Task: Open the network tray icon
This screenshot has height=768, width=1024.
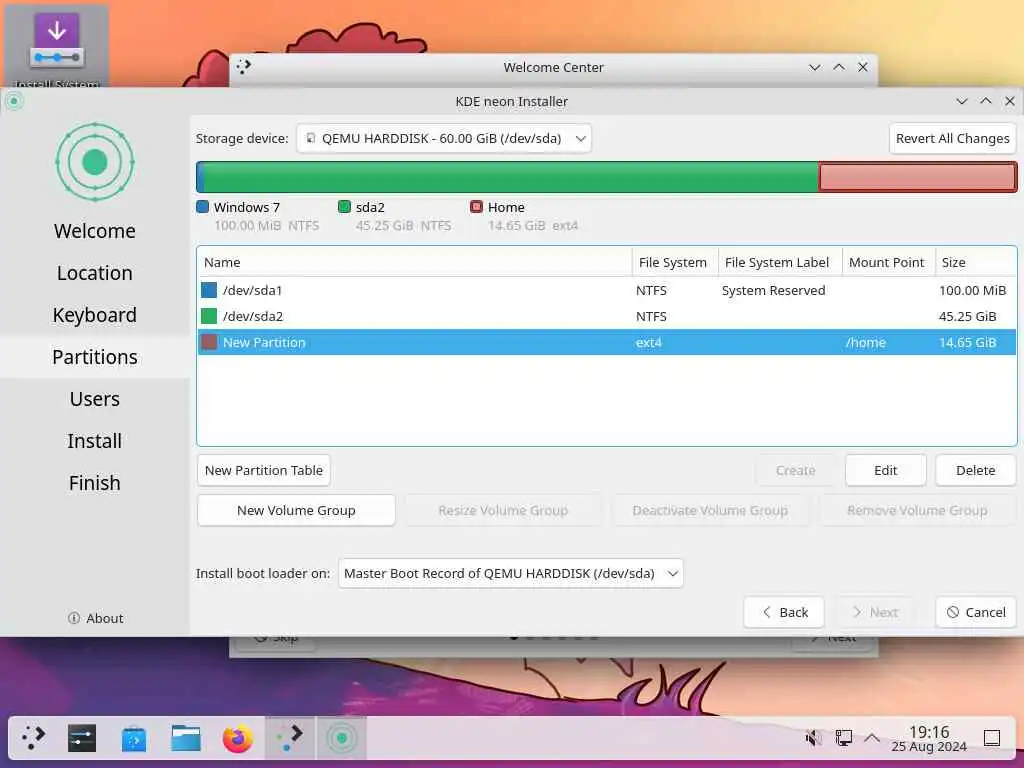Action: click(x=843, y=738)
